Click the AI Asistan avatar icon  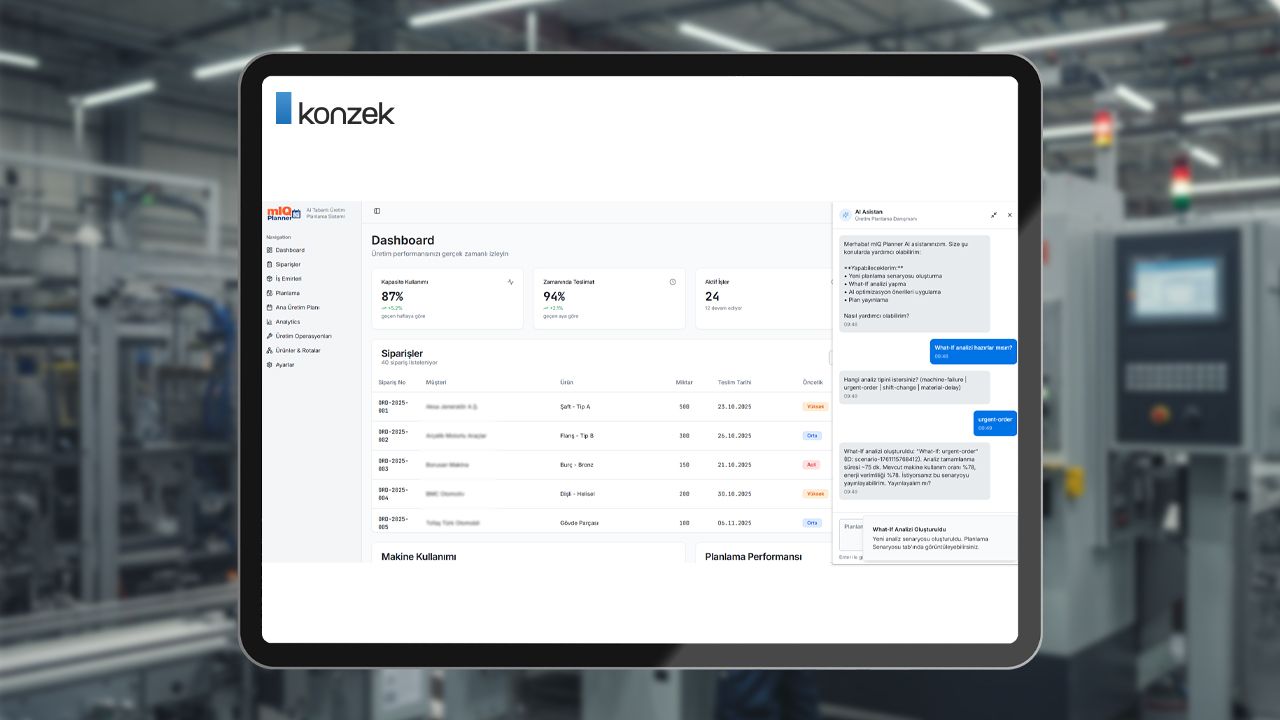(x=846, y=215)
